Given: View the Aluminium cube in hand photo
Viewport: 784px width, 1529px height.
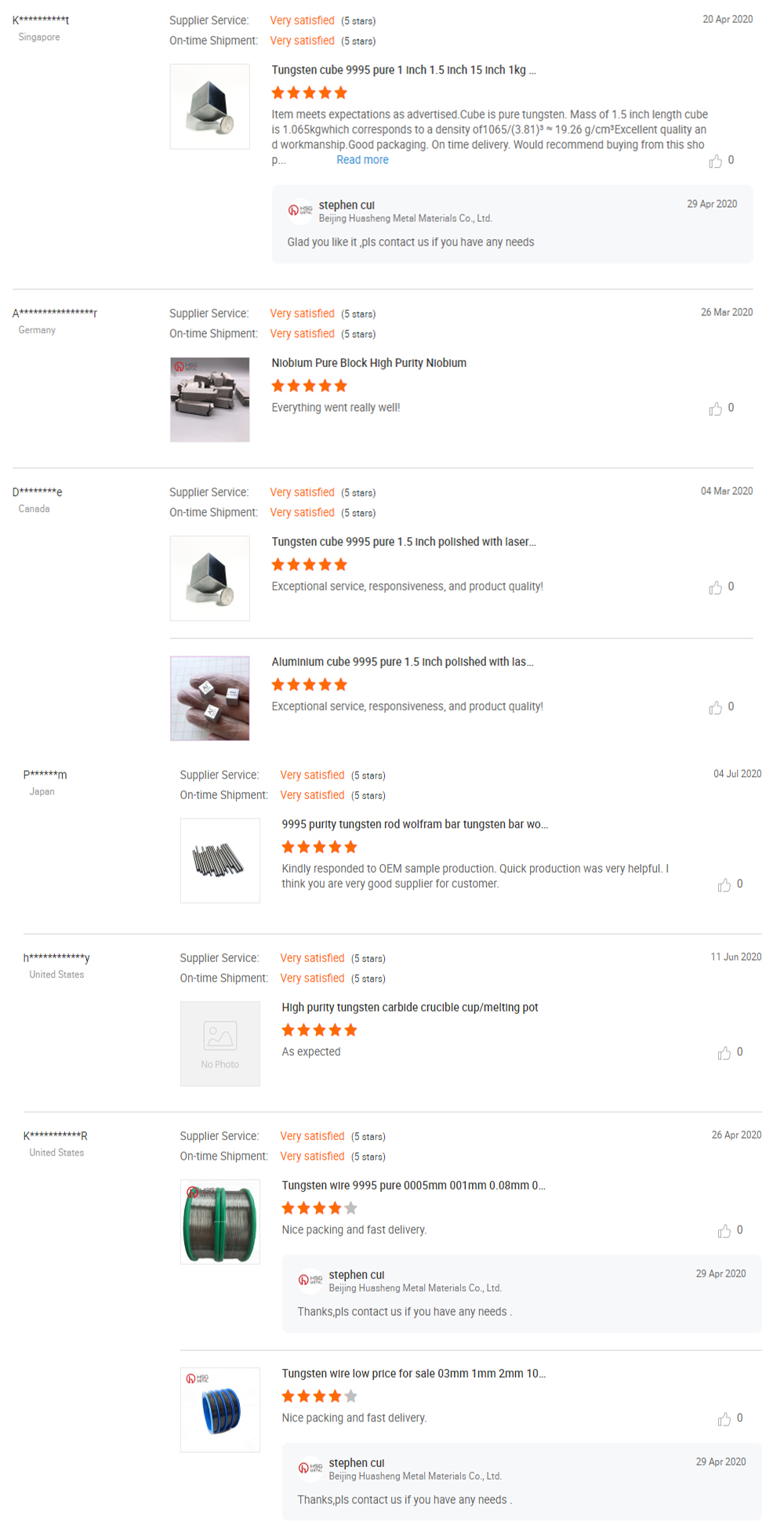Looking at the screenshot, I should click(209, 698).
